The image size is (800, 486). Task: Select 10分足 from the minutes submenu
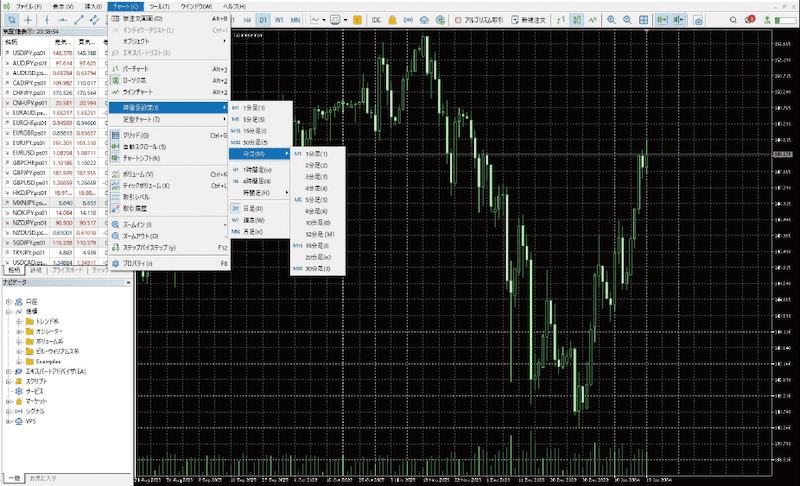pos(316,220)
